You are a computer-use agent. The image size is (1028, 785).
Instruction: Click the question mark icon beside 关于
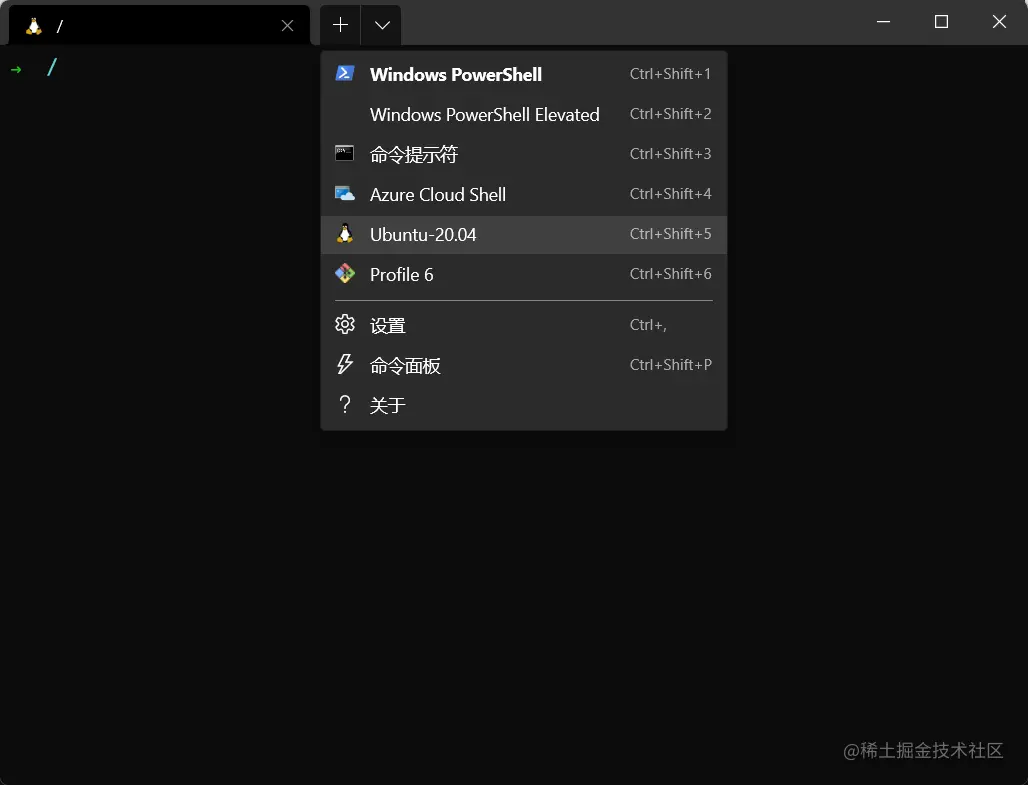(x=345, y=404)
